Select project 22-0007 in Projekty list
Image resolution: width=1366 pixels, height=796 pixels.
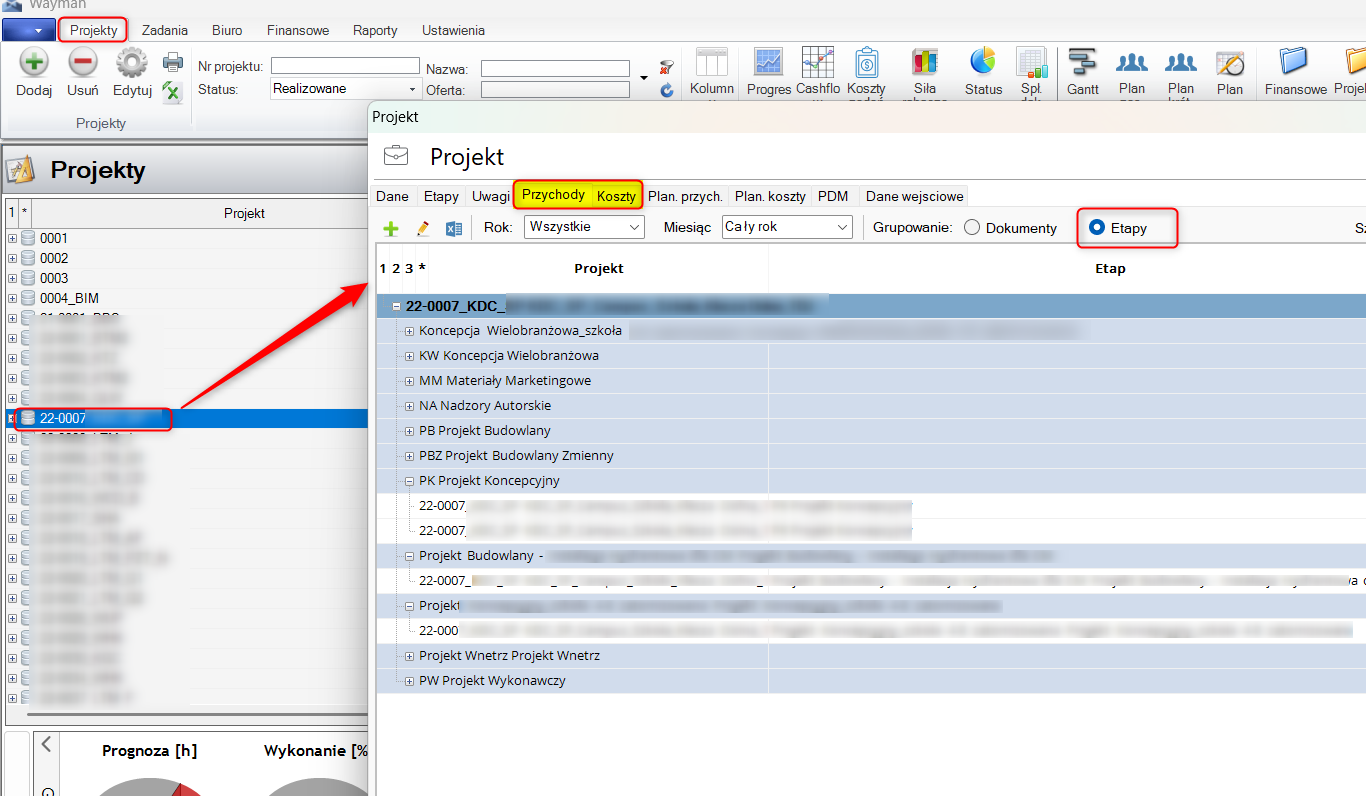pyautogui.click(x=187, y=418)
